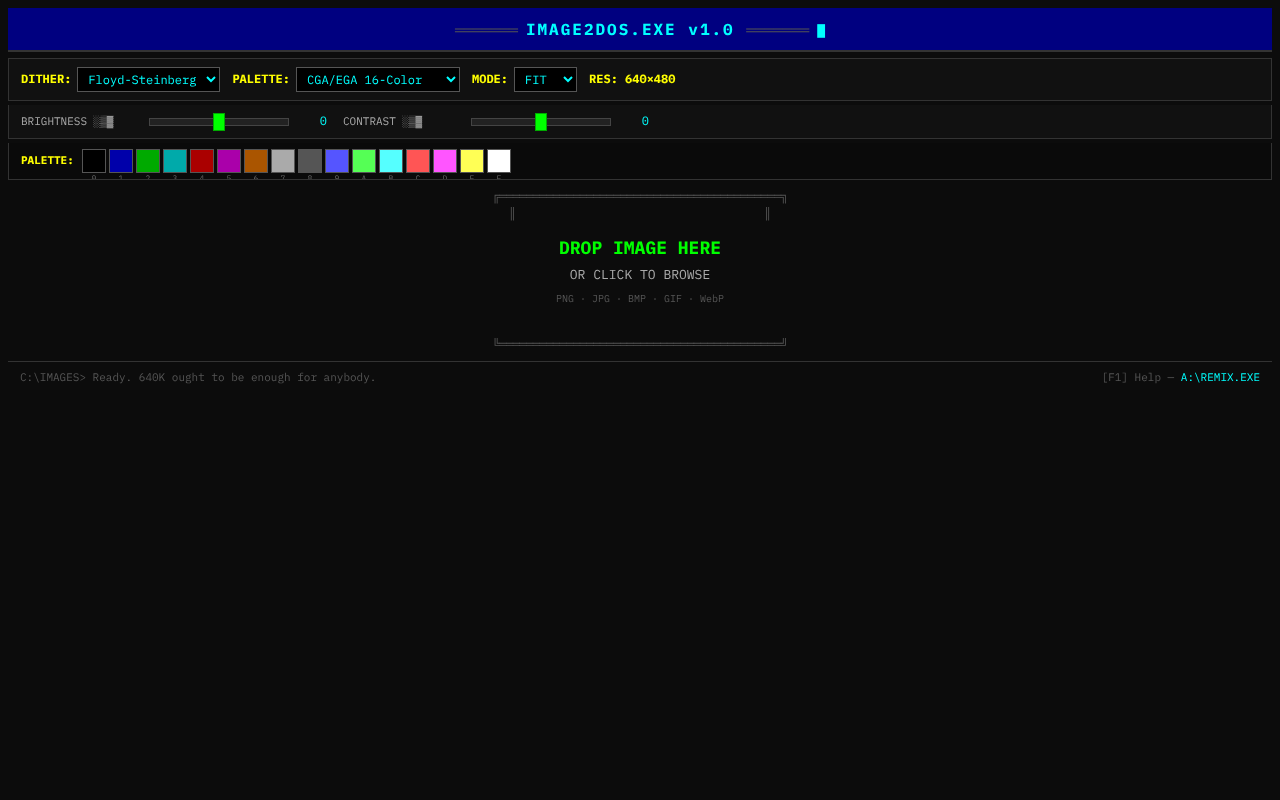Select the dark blue palette swatch
The image size is (1280, 800).
click(121, 161)
